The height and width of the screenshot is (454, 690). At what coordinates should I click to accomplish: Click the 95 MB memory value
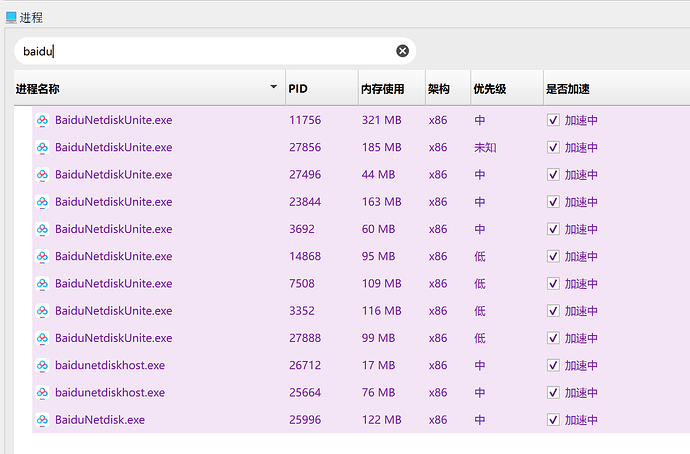pos(378,256)
